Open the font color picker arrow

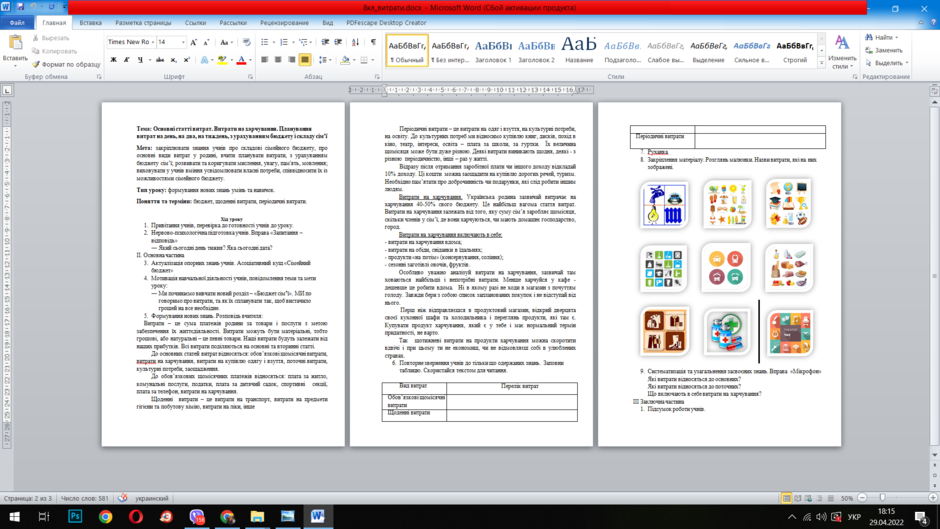point(250,60)
